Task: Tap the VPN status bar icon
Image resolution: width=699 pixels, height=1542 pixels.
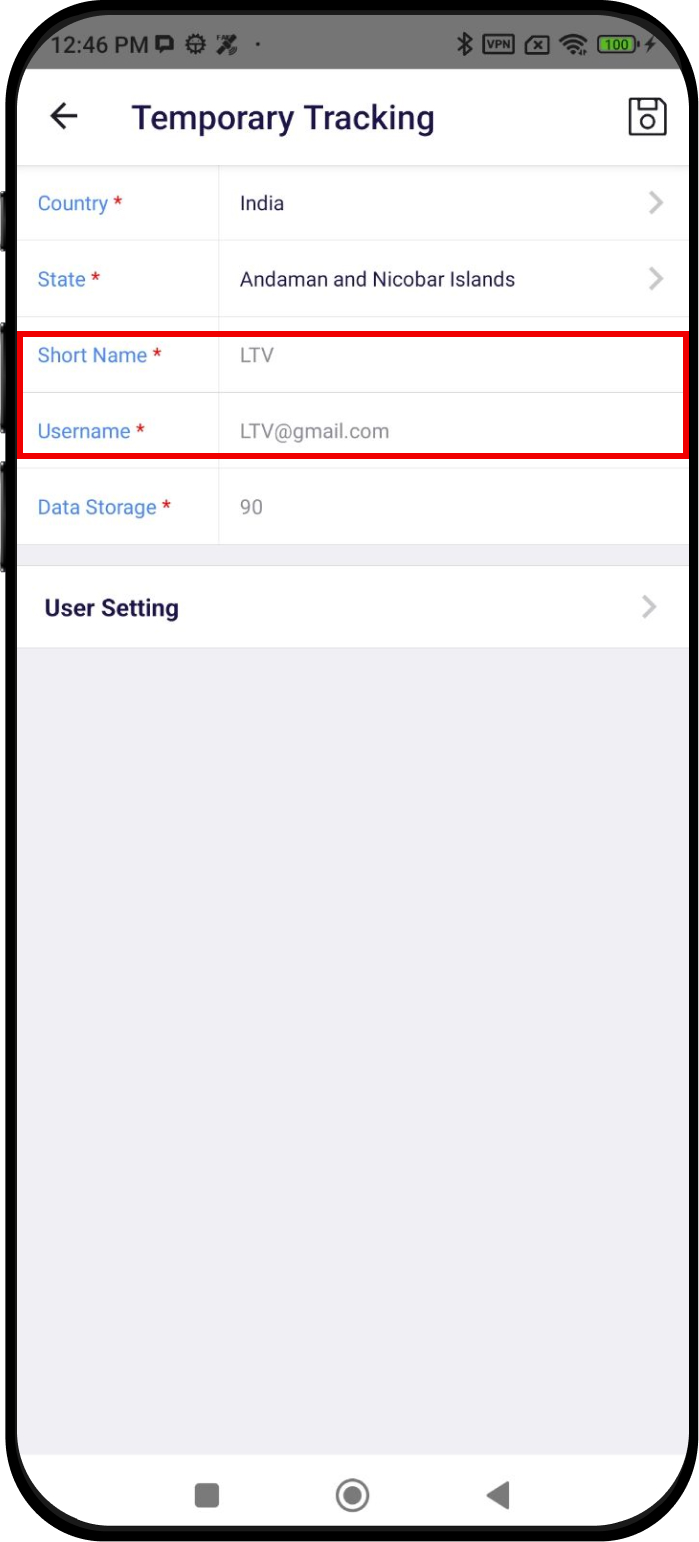Action: (498, 44)
